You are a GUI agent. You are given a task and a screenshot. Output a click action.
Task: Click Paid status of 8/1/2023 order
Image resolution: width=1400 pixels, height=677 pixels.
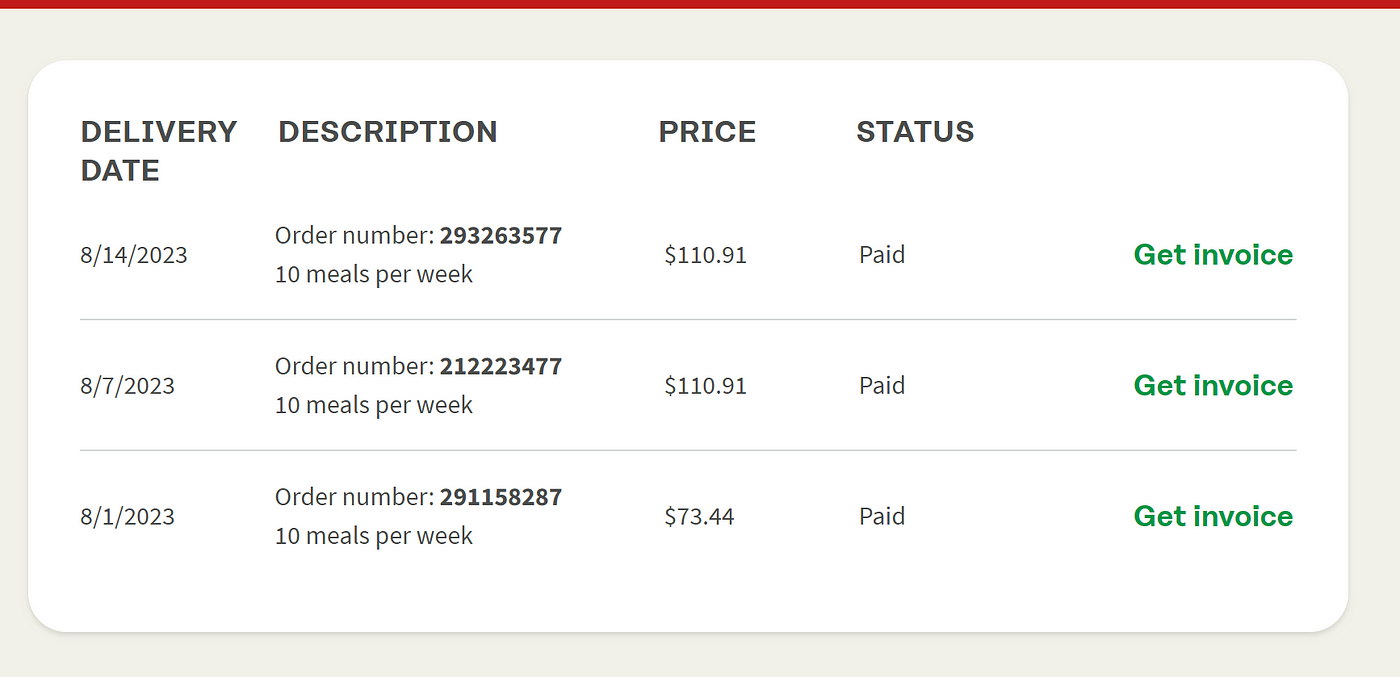pyautogui.click(x=882, y=517)
